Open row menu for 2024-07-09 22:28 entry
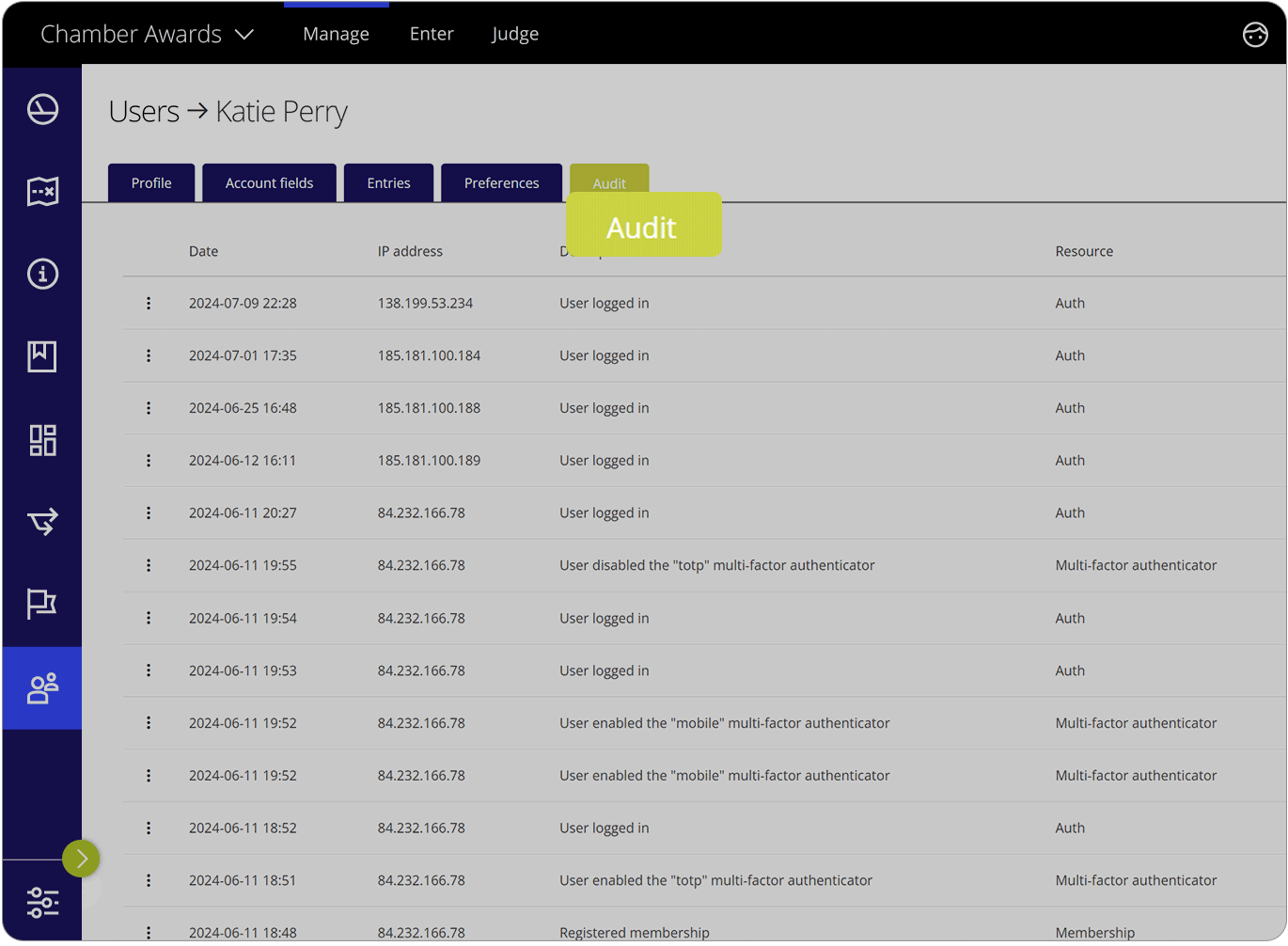Viewport: 1288px width, 946px height. (x=149, y=304)
